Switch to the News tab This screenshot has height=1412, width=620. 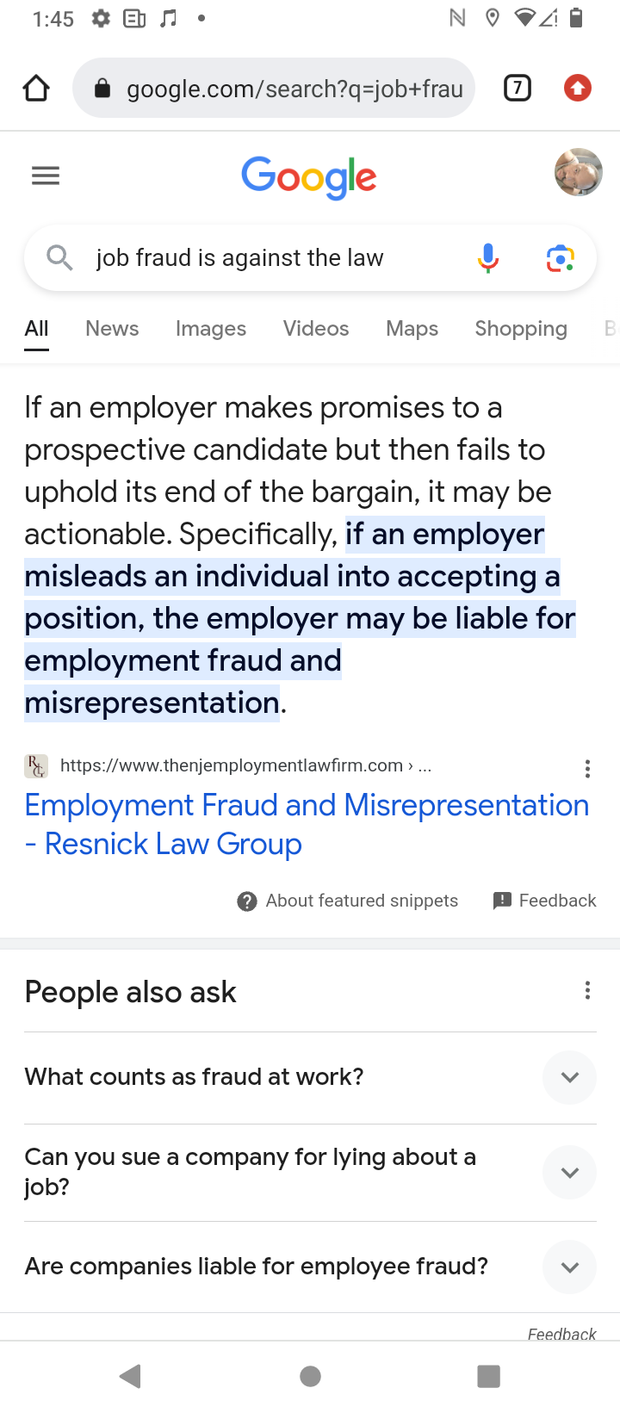point(112,328)
